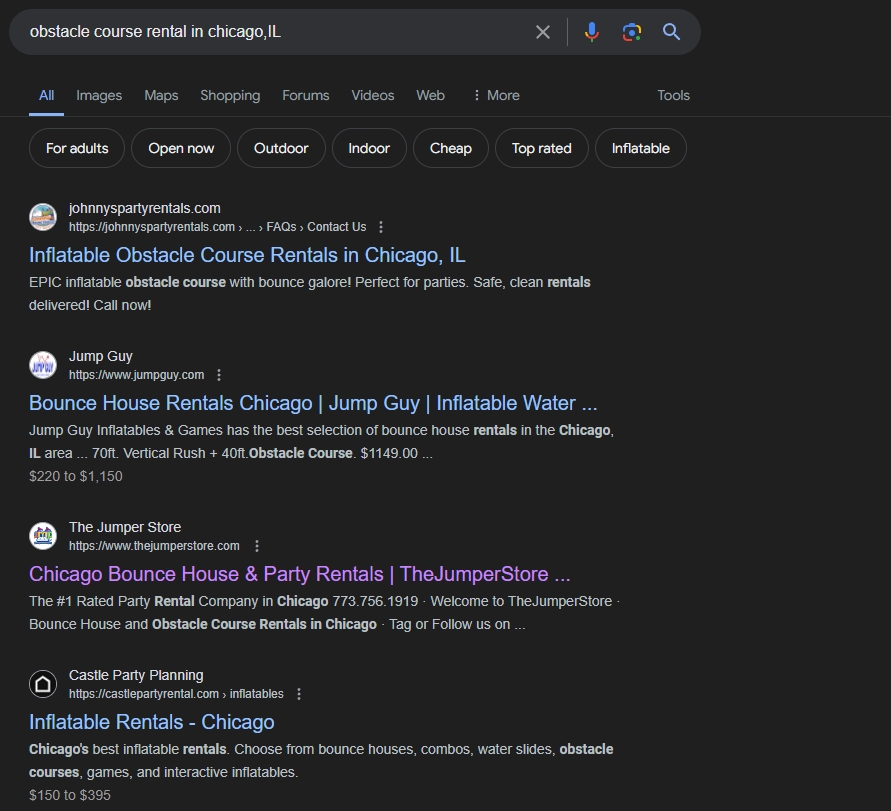This screenshot has height=811, width=891.
Task: Switch to the Shopping tab
Action: [230, 95]
